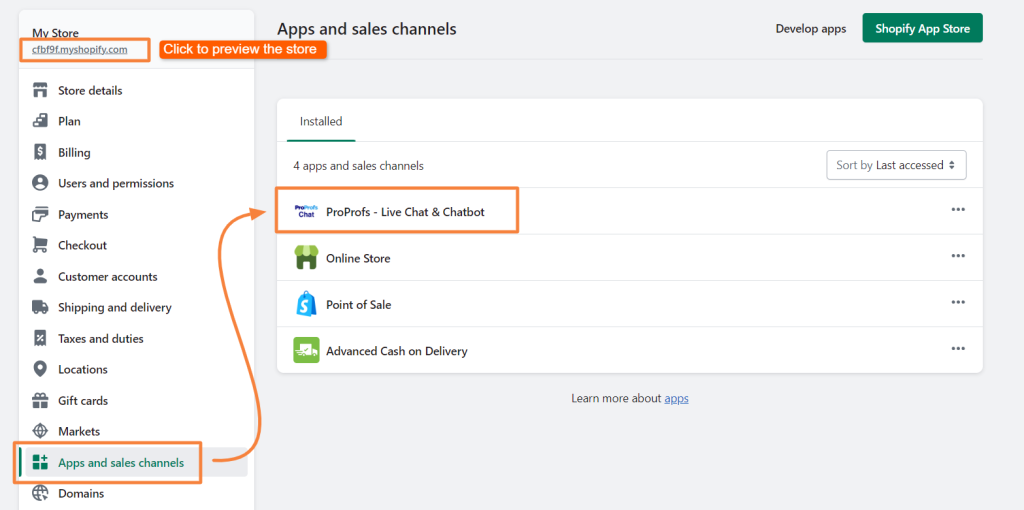Click the My Store name text
The height and width of the screenshot is (510, 1024).
point(56,33)
